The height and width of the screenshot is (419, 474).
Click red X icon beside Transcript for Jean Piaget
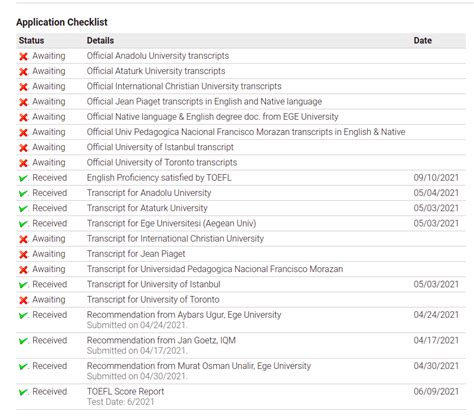(x=23, y=255)
